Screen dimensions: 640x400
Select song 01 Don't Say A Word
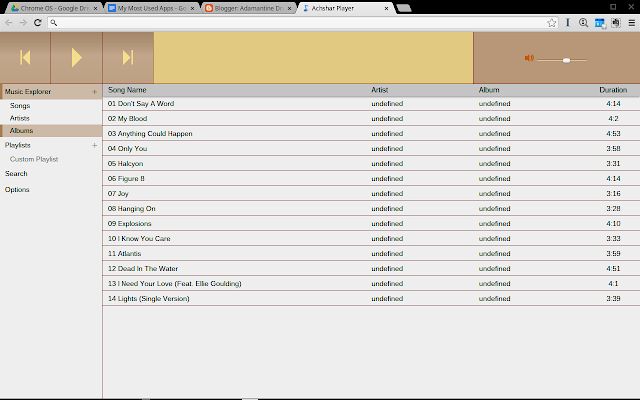click(x=371, y=104)
